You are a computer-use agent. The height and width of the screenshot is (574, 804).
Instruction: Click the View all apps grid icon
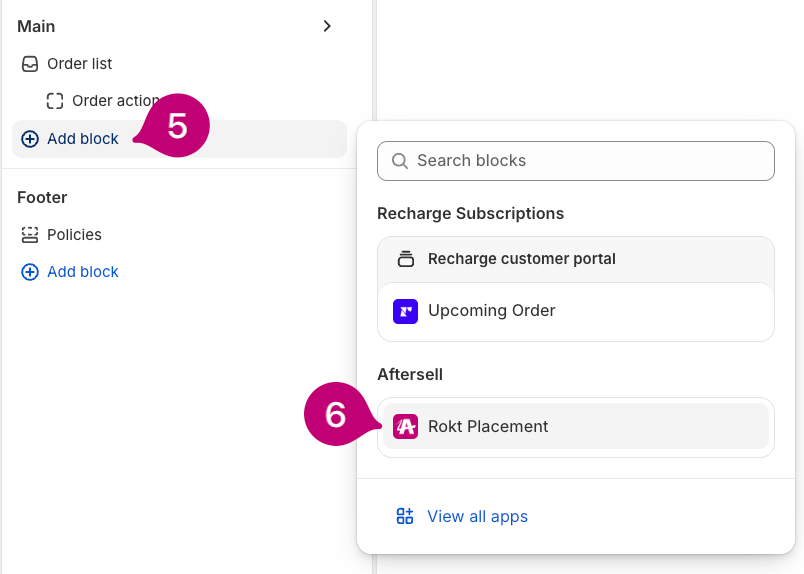pos(405,516)
